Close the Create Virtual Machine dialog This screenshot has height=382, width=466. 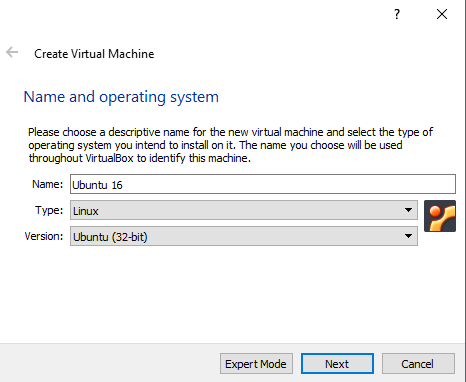442,14
